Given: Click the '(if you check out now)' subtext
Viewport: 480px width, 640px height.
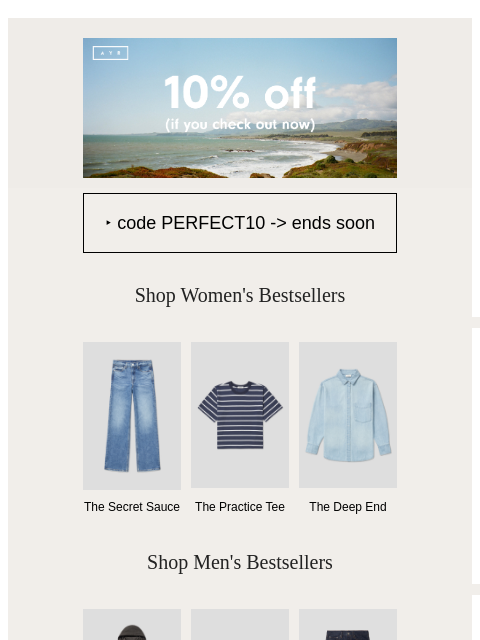Looking at the screenshot, I should (x=240, y=124).
